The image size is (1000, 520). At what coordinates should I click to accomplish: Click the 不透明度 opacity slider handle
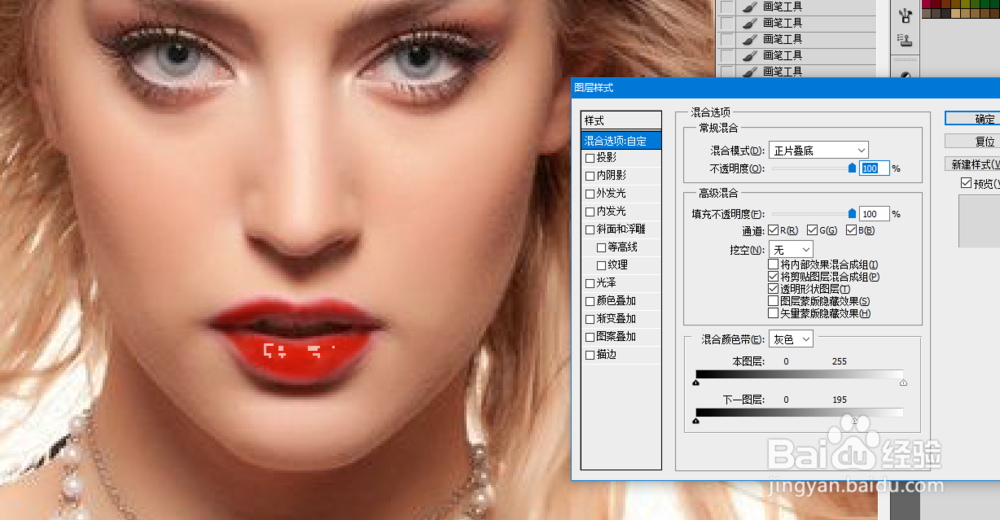coord(852,168)
